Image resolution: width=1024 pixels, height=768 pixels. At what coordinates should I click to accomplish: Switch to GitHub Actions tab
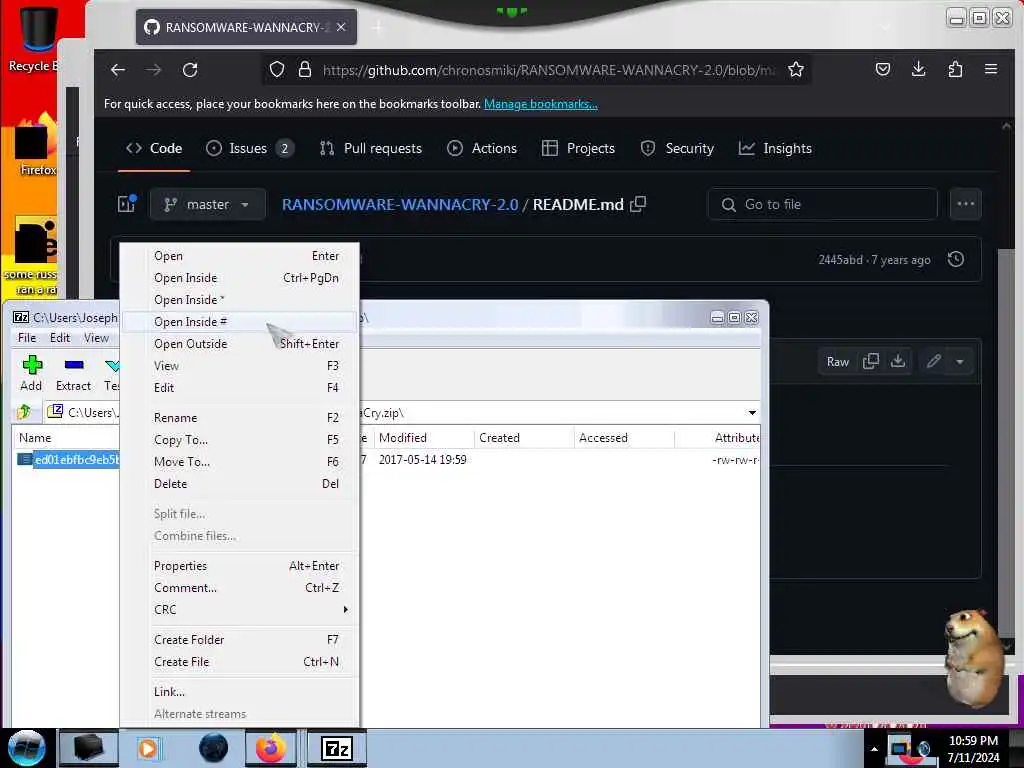[482, 148]
